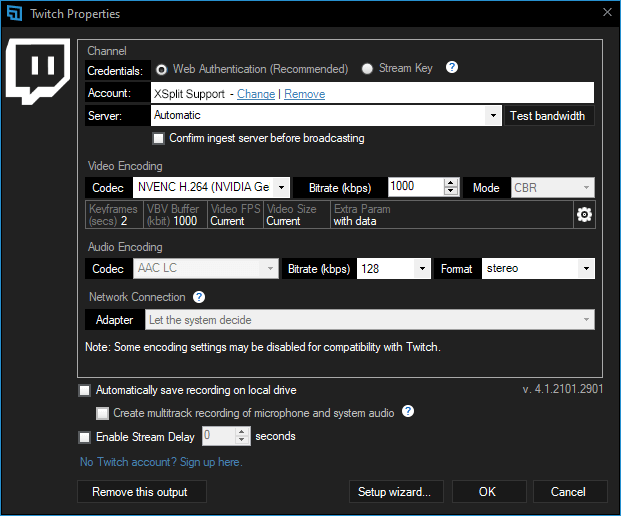Decrease video bitrate with down arrow
Viewport: 621px width, 516px height.
click(451, 191)
